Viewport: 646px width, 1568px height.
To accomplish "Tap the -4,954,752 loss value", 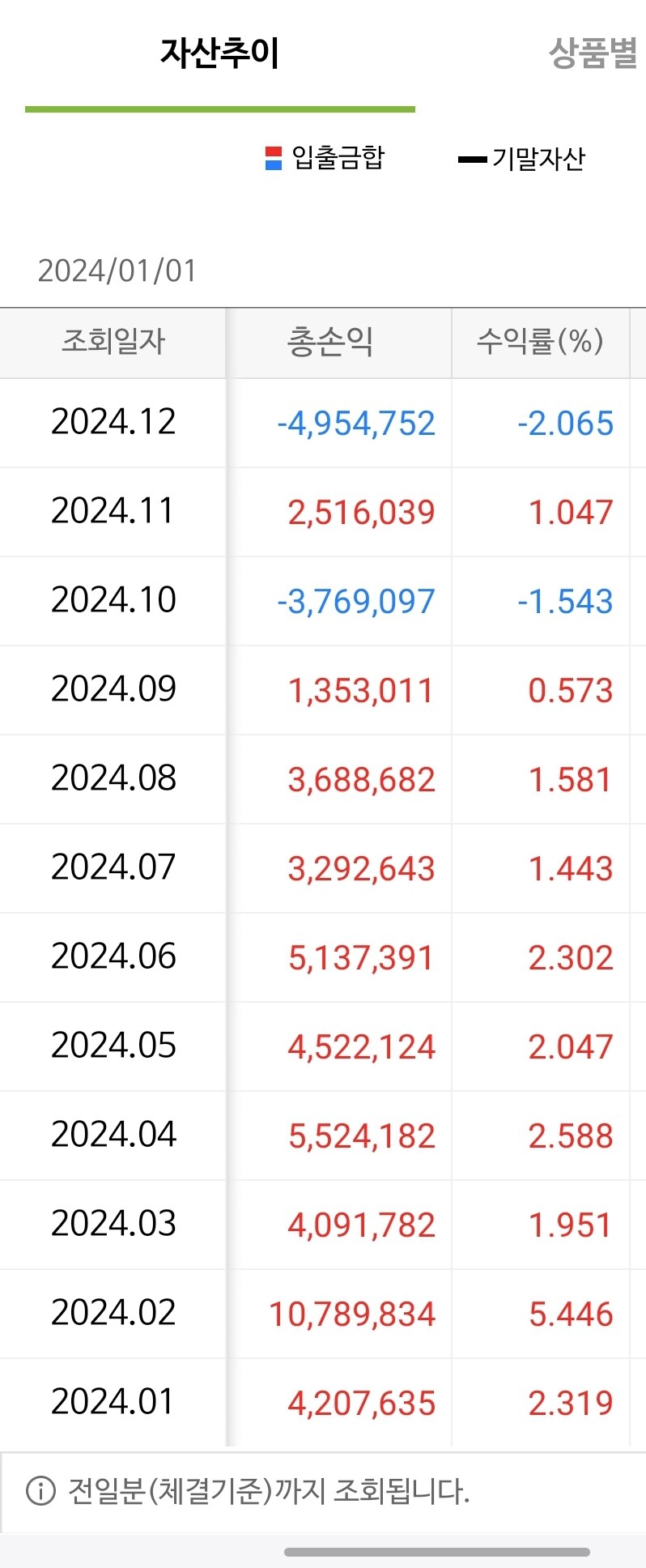I will point(356,424).
